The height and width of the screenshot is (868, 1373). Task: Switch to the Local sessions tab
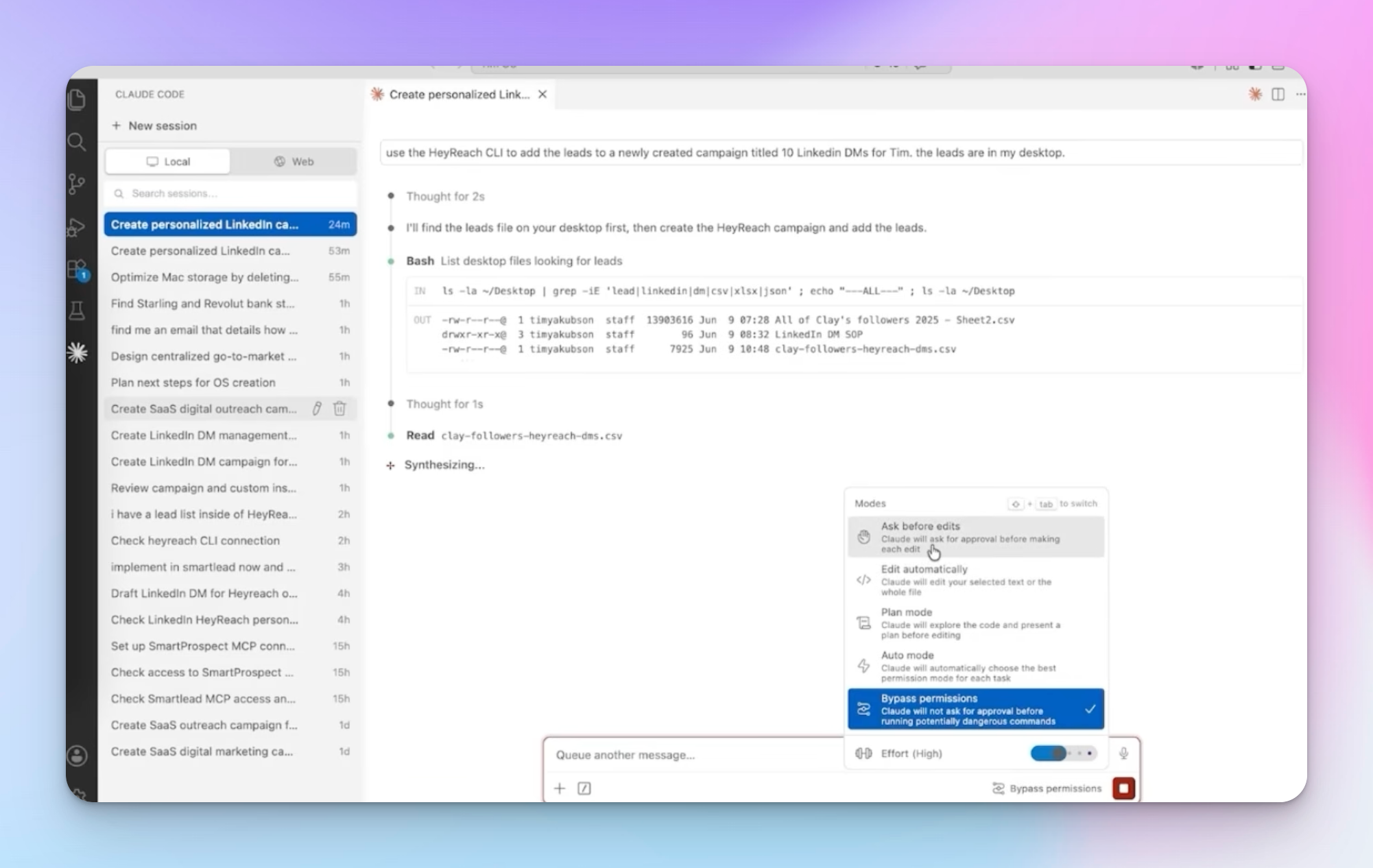168,162
